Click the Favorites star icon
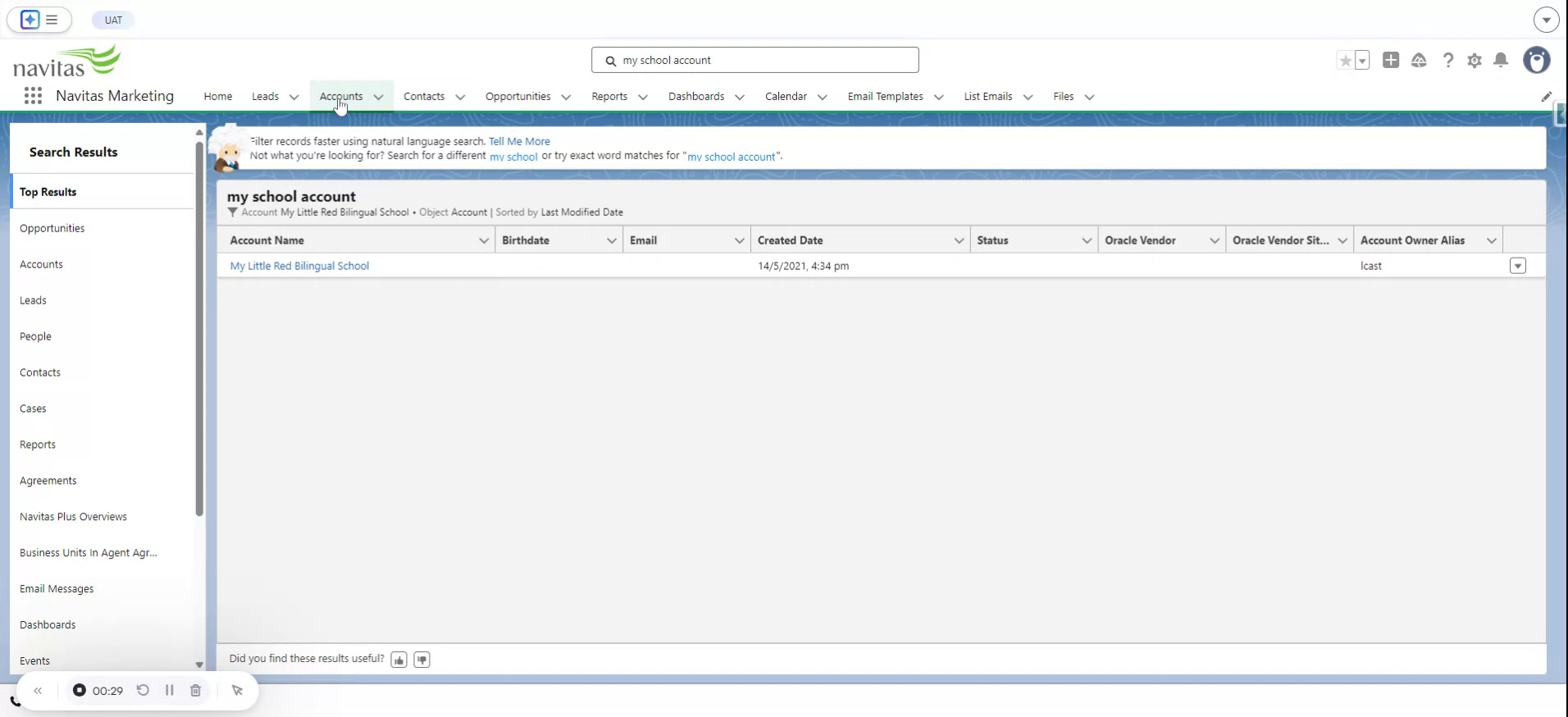Image resolution: width=1568 pixels, height=717 pixels. 1345,61
